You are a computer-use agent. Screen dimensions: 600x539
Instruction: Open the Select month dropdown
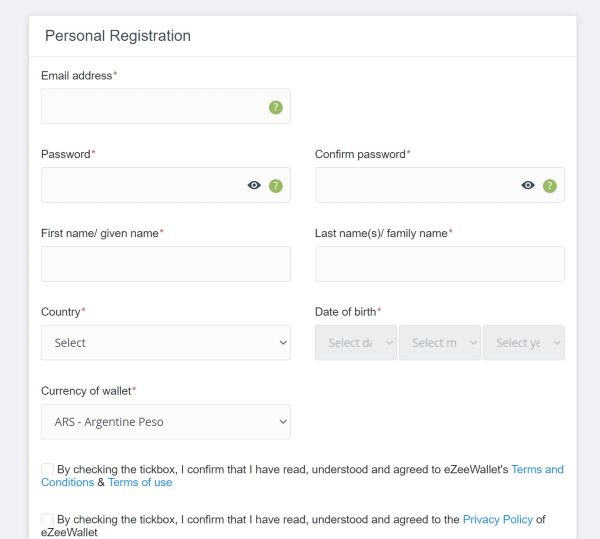pos(439,342)
